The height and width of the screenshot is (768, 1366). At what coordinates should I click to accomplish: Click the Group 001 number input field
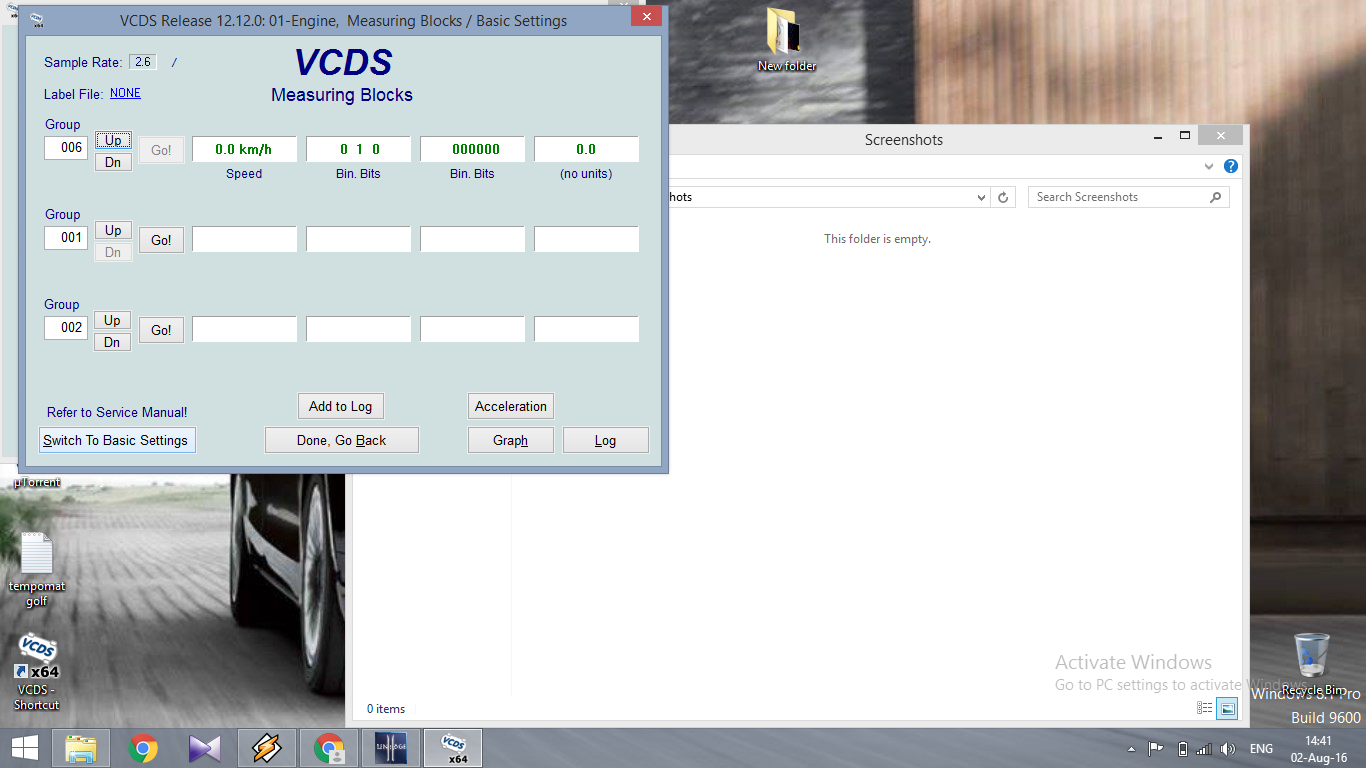66,238
